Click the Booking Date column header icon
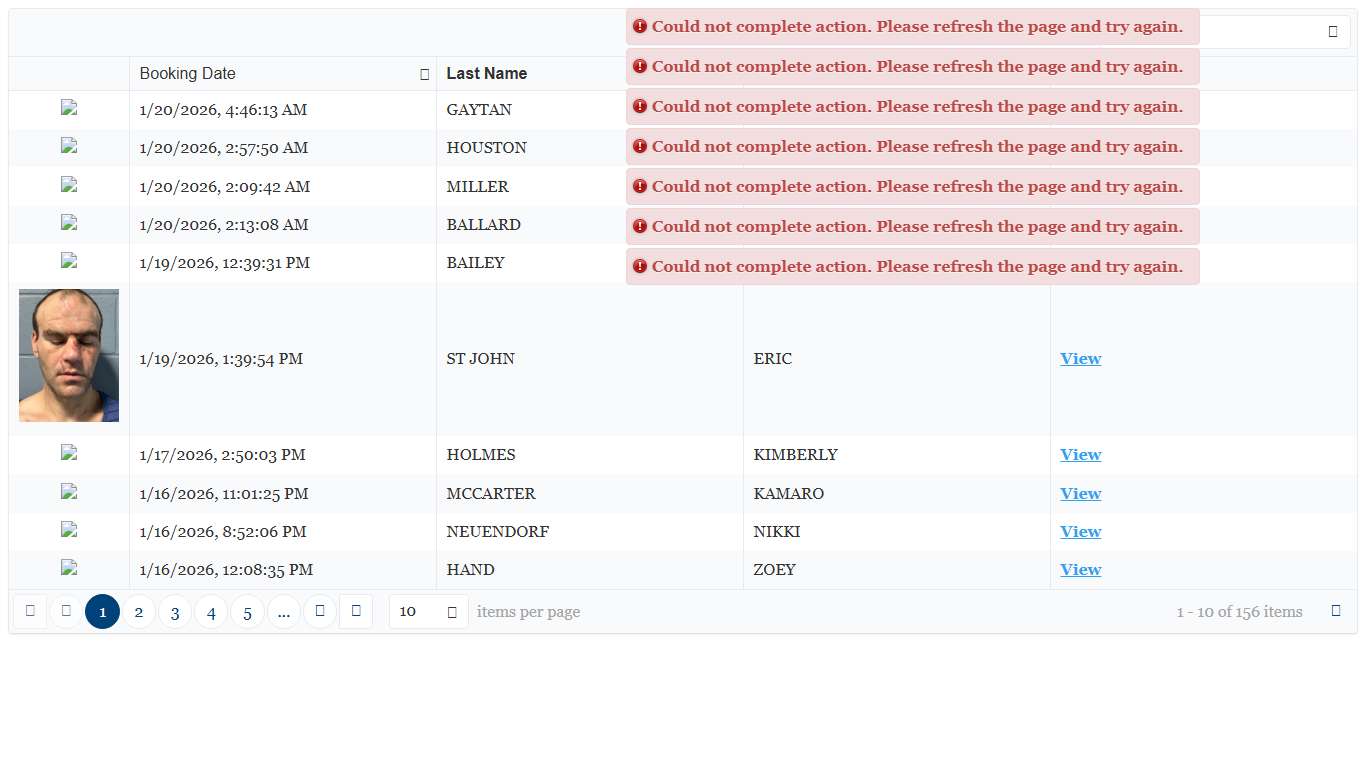Image resolution: width=1366 pixels, height=768 pixels. [425, 74]
